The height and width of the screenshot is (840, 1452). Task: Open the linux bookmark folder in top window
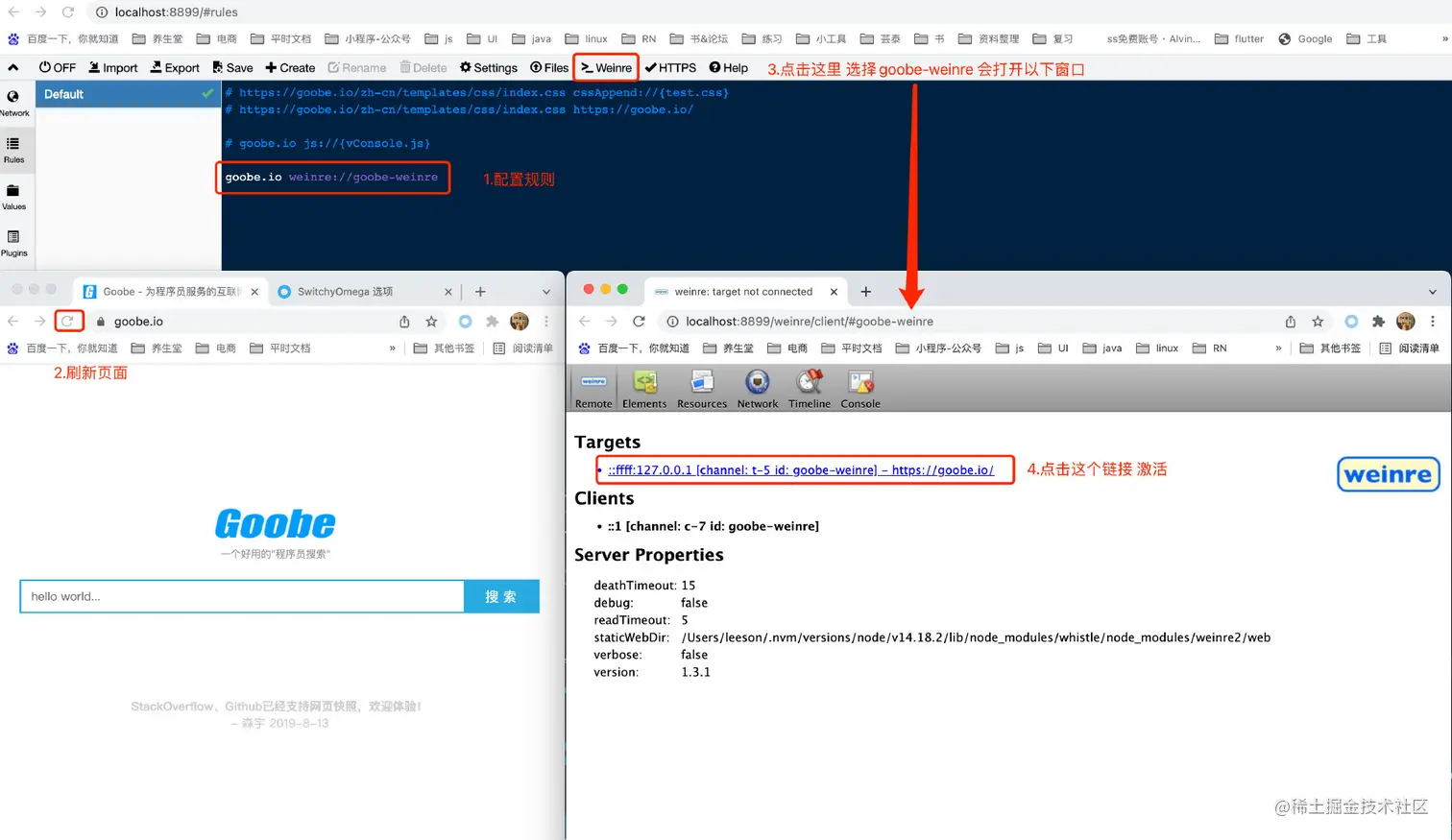pos(586,39)
